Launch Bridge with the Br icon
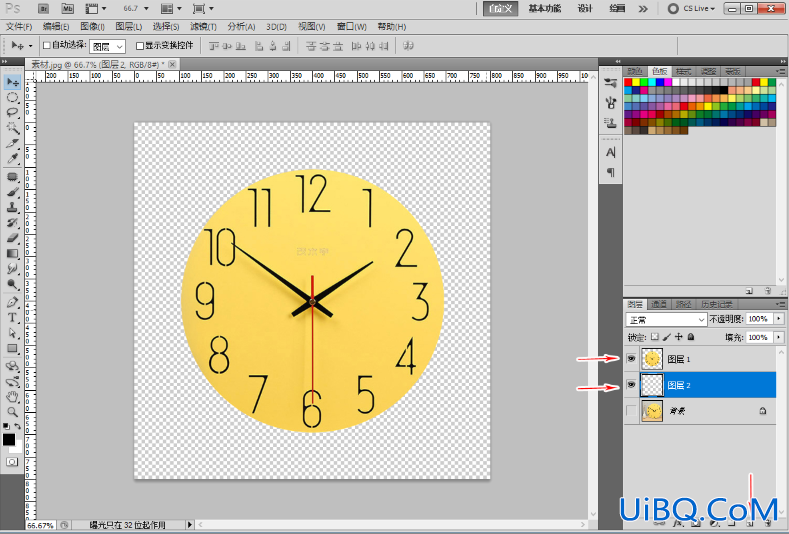This screenshot has height=534, width=789. (43, 9)
